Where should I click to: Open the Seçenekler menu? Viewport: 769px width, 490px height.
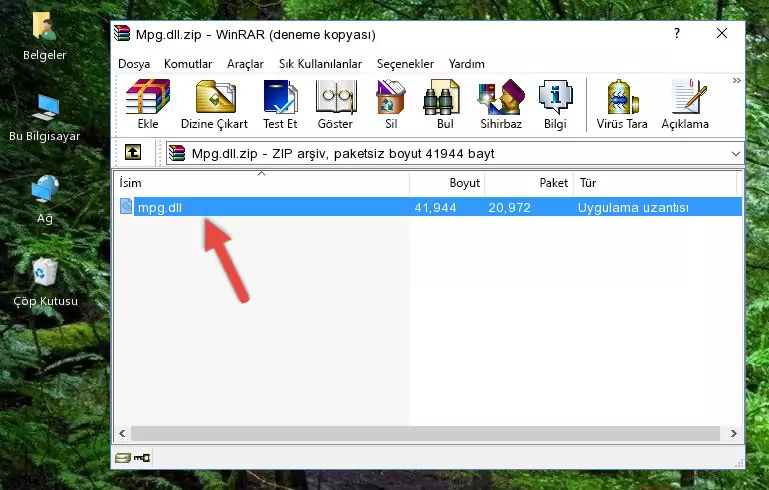(x=405, y=64)
